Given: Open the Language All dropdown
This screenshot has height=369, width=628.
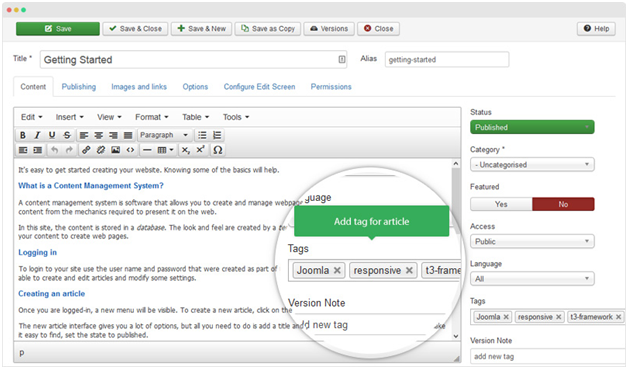Looking at the screenshot, I should tap(532, 278).
